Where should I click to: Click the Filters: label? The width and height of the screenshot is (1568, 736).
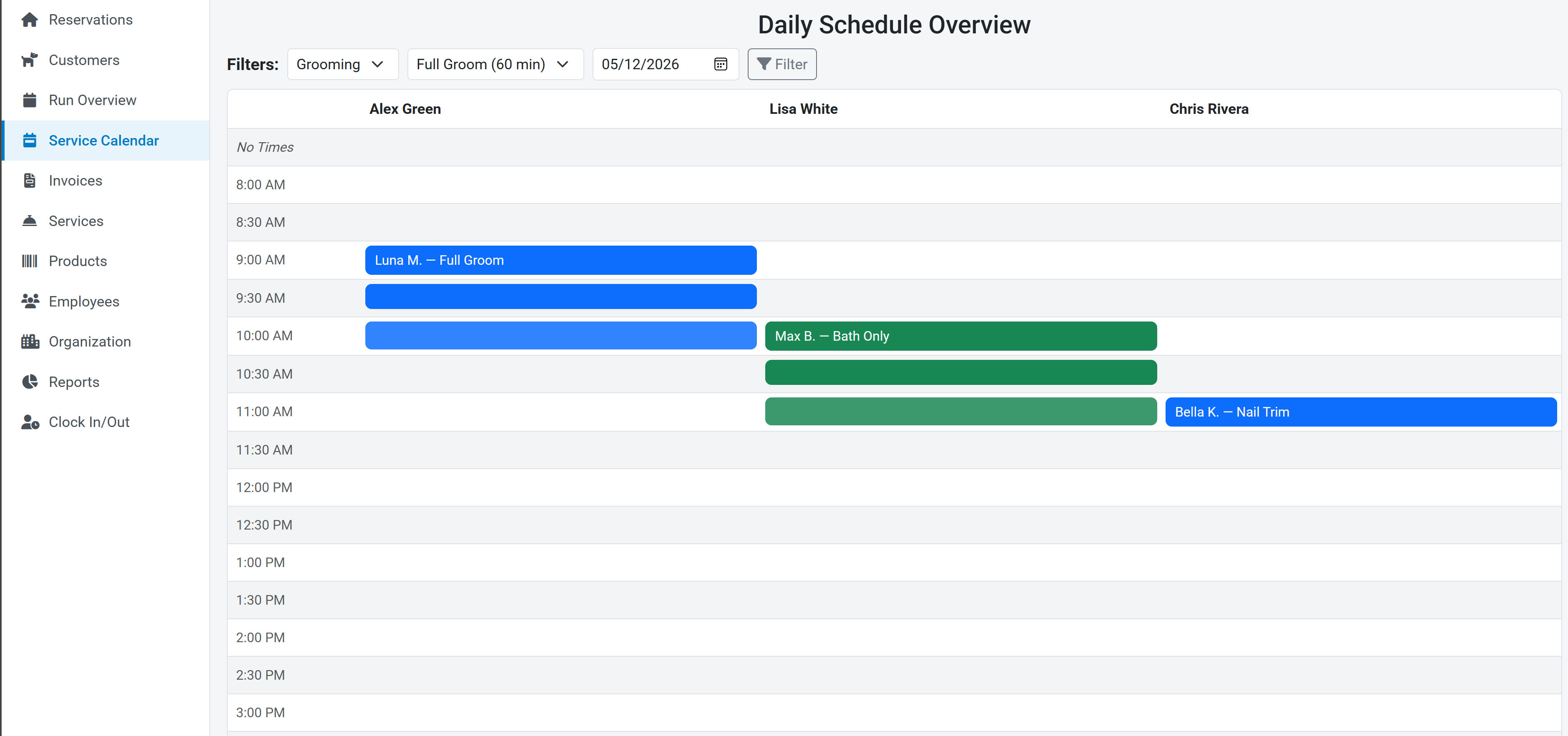pos(253,65)
